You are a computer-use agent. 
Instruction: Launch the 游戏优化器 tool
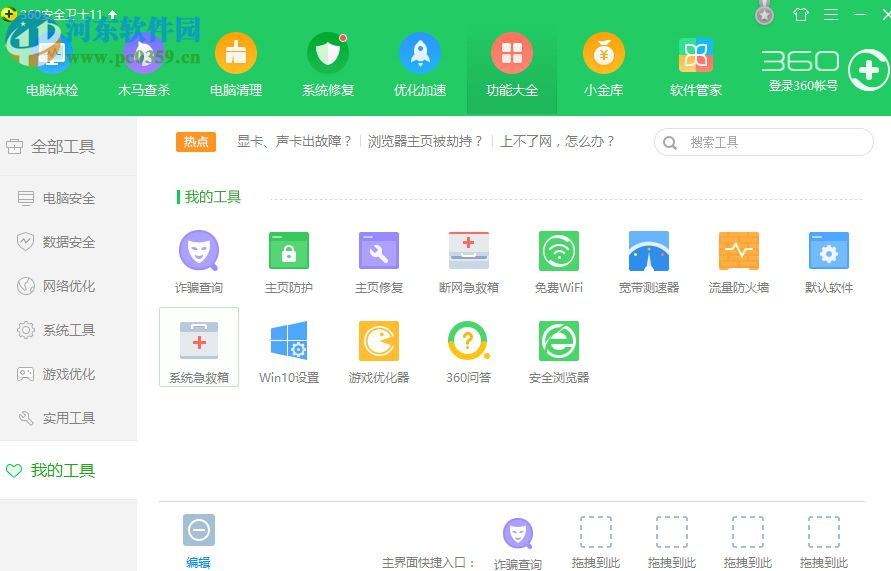click(x=379, y=352)
